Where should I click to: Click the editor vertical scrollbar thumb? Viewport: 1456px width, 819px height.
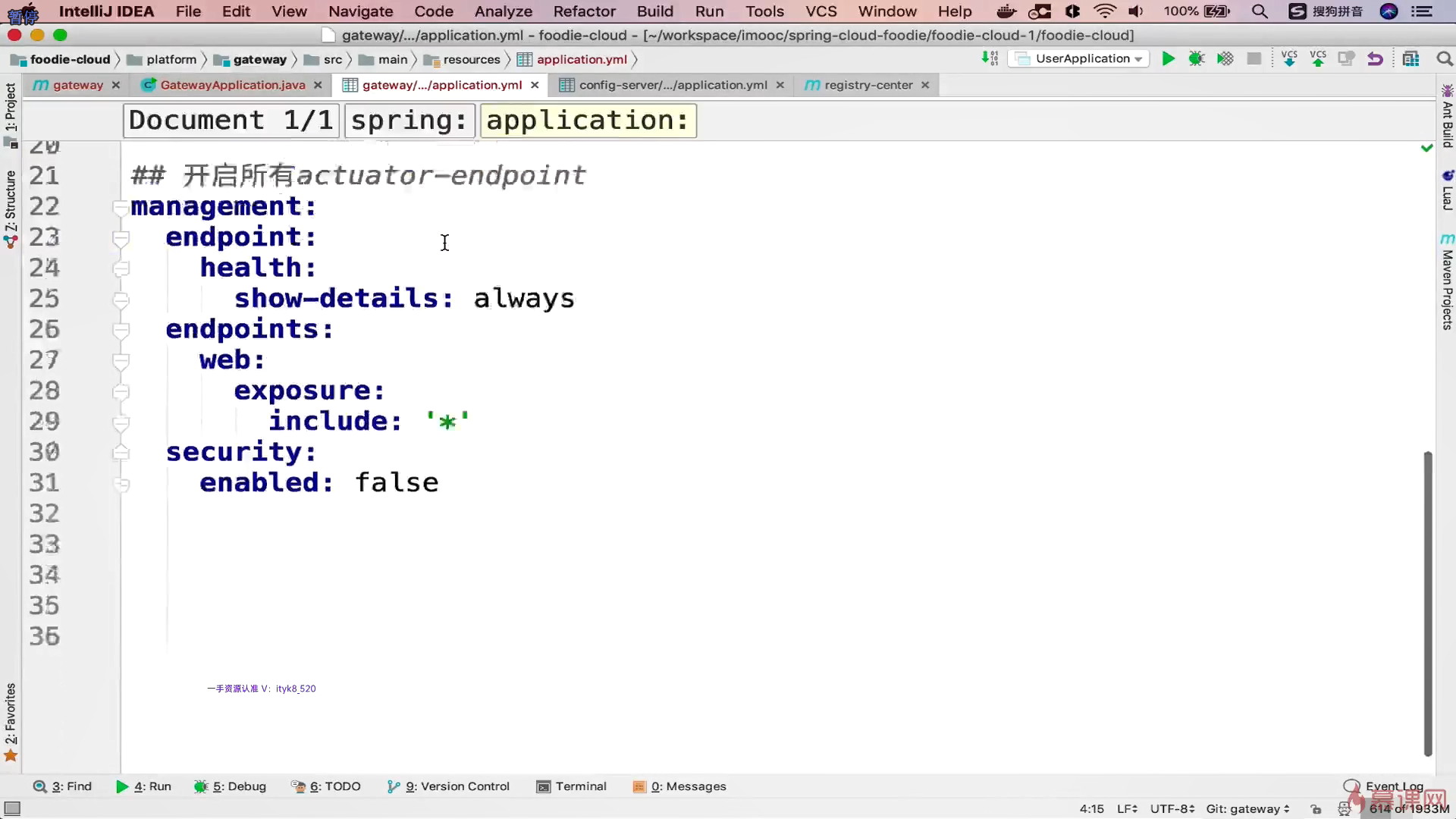[1427, 603]
